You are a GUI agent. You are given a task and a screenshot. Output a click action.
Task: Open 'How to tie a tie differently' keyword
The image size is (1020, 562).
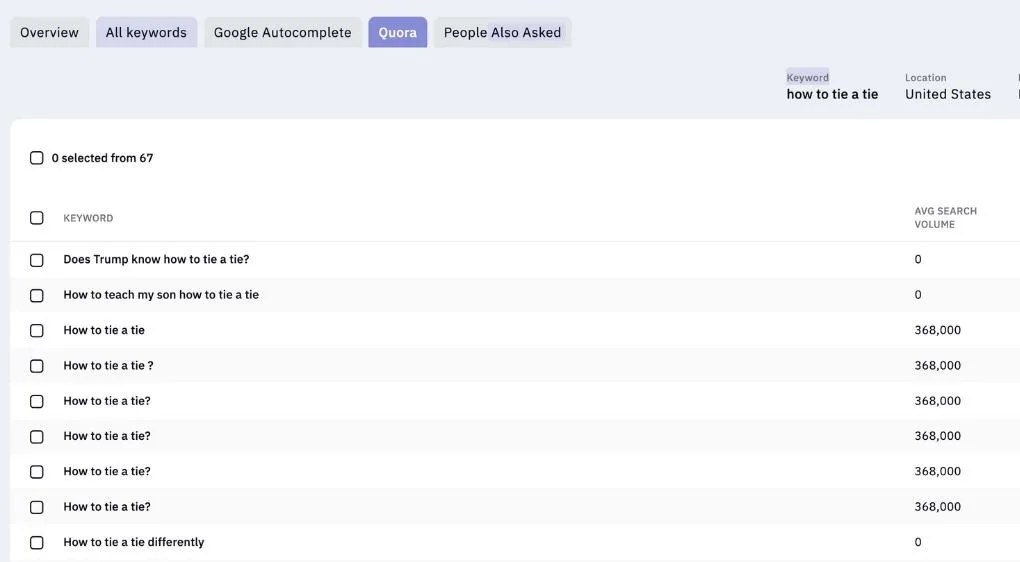tap(133, 542)
